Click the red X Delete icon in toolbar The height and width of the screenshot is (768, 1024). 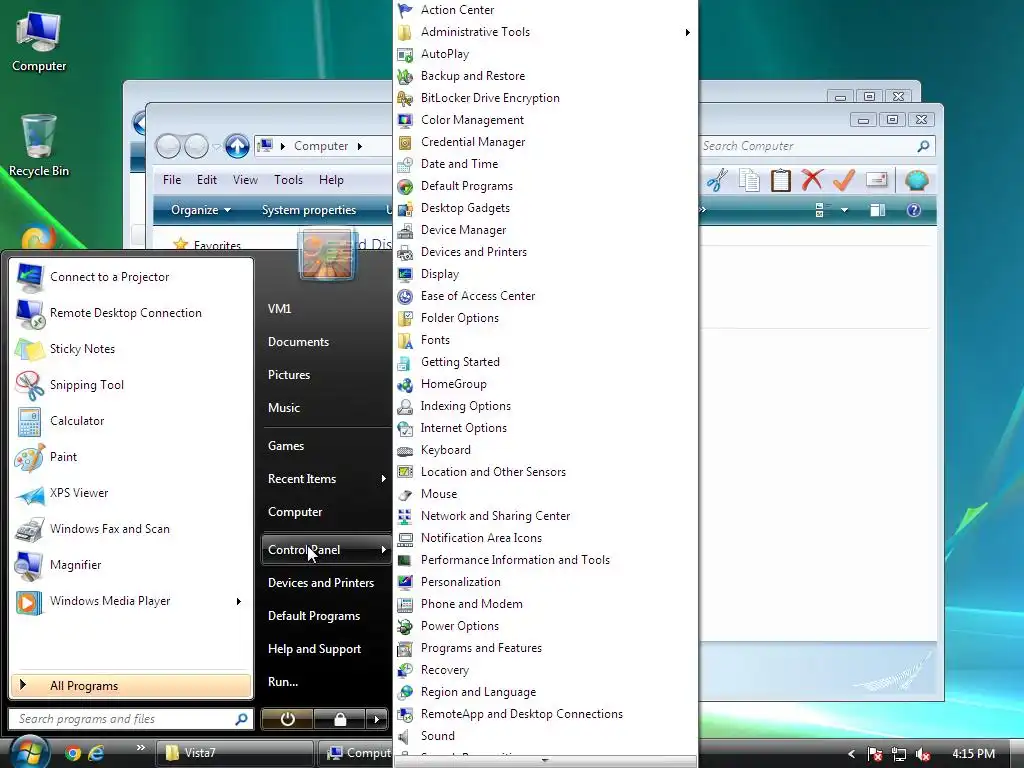tap(812, 180)
